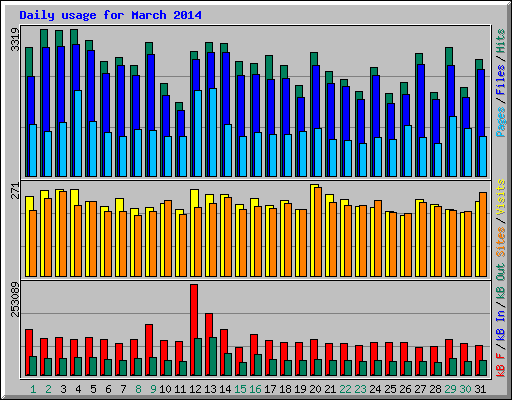
Task: Click the KB axis value 253089
Action: pos(15,299)
